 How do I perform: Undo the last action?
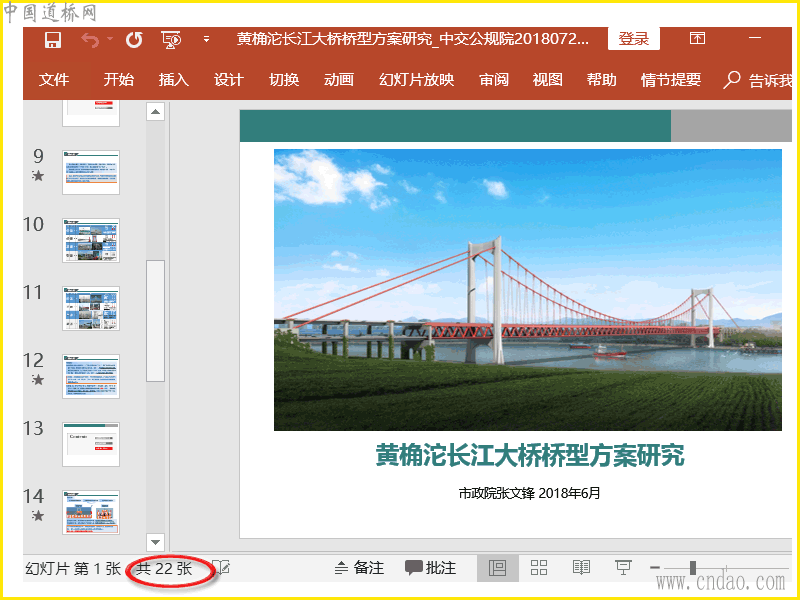click(90, 40)
